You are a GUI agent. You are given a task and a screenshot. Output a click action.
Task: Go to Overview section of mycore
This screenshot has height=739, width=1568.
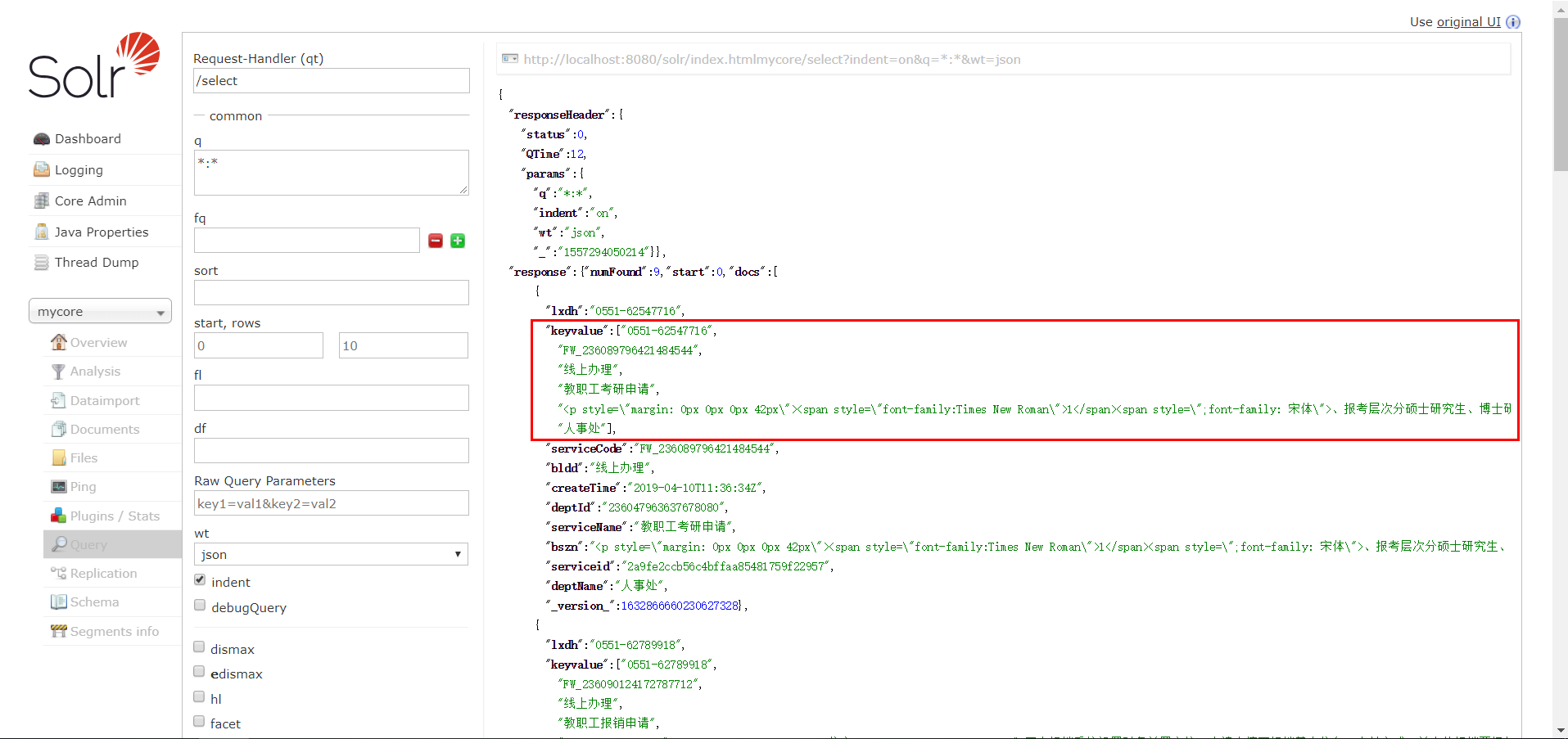pos(98,343)
